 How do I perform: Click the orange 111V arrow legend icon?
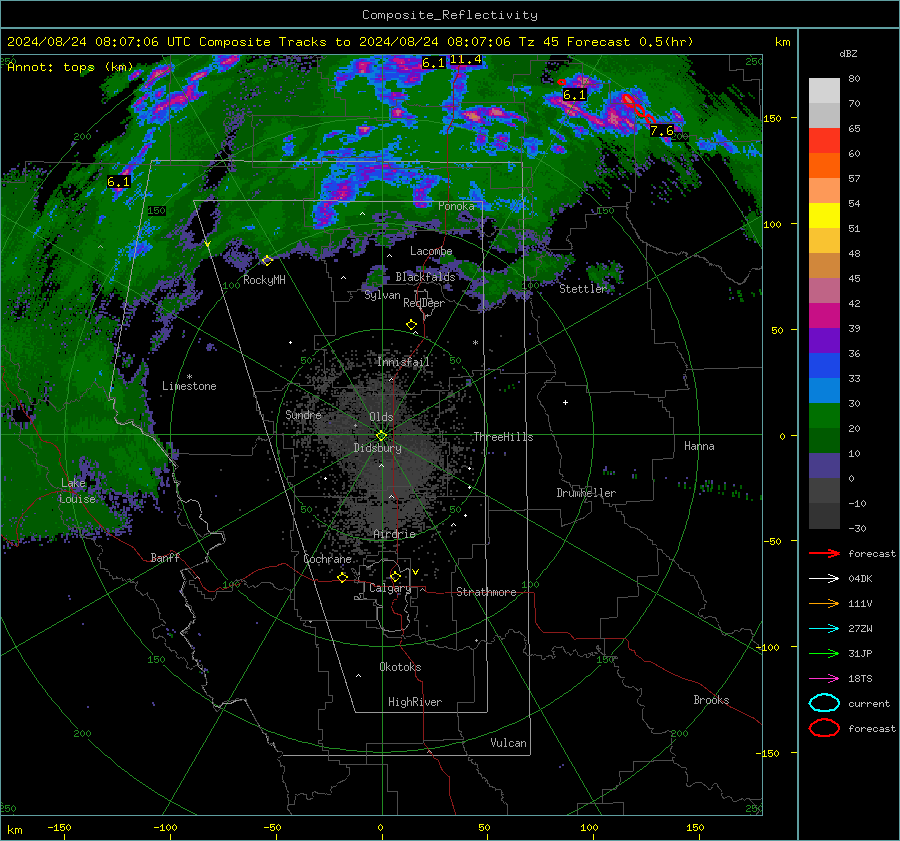pos(824,603)
